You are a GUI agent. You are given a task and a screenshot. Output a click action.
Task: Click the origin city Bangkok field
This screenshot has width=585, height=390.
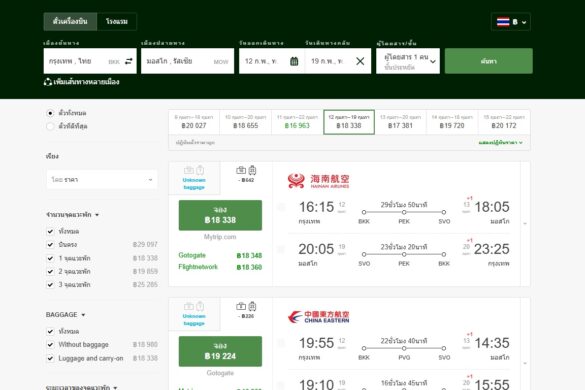click(90, 61)
